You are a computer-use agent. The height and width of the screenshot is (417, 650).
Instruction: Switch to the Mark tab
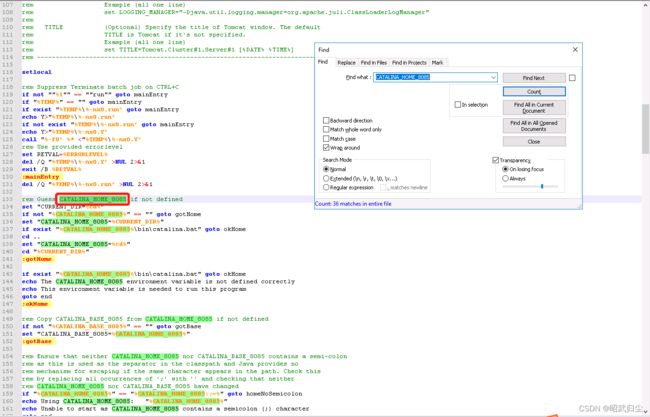pos(437,63)
